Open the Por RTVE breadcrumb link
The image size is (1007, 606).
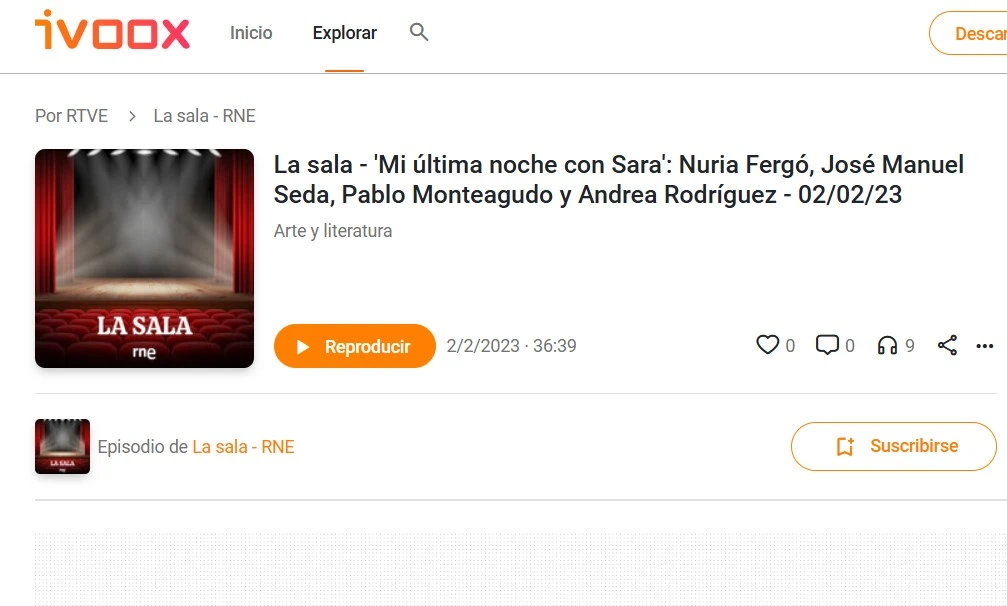tap(71, 116)
